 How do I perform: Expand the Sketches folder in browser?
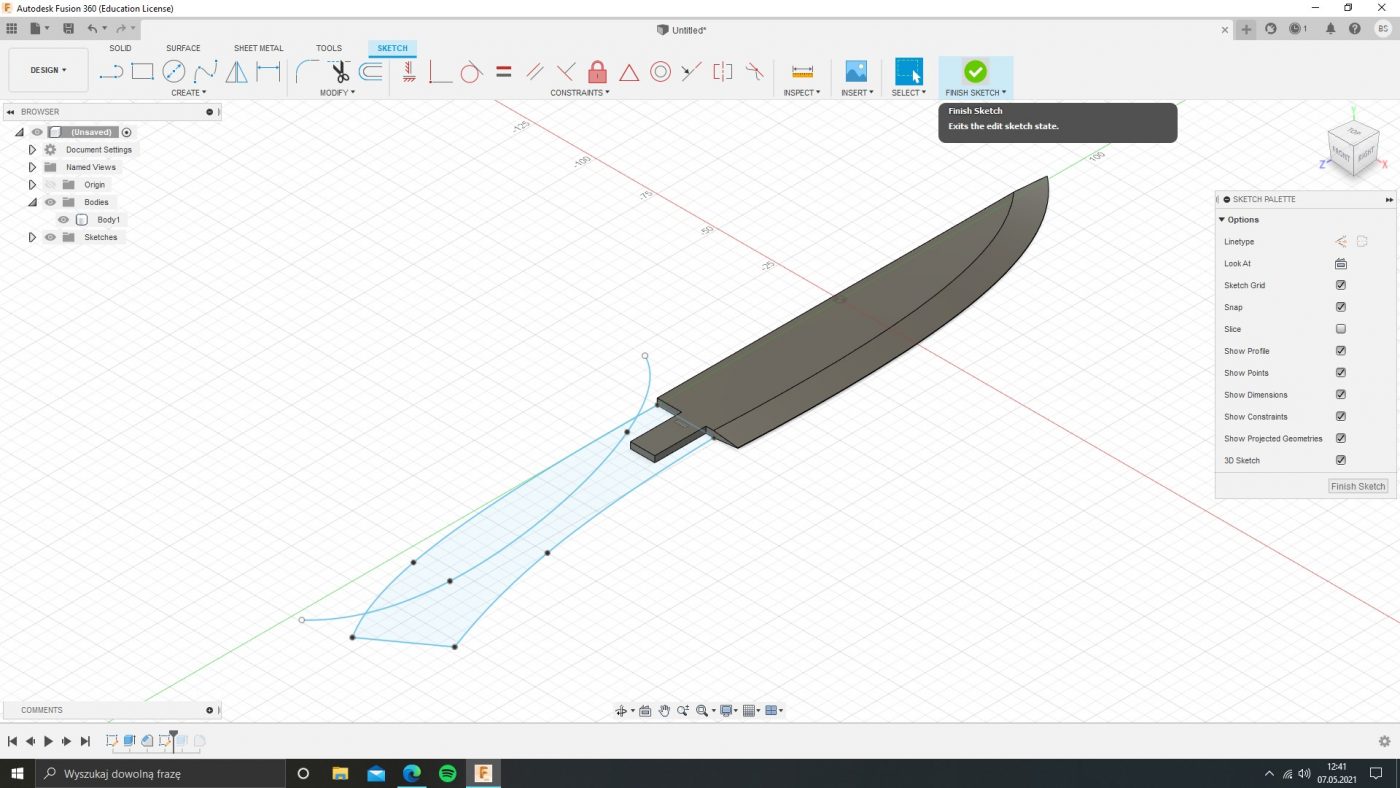[x=32, y=237]
